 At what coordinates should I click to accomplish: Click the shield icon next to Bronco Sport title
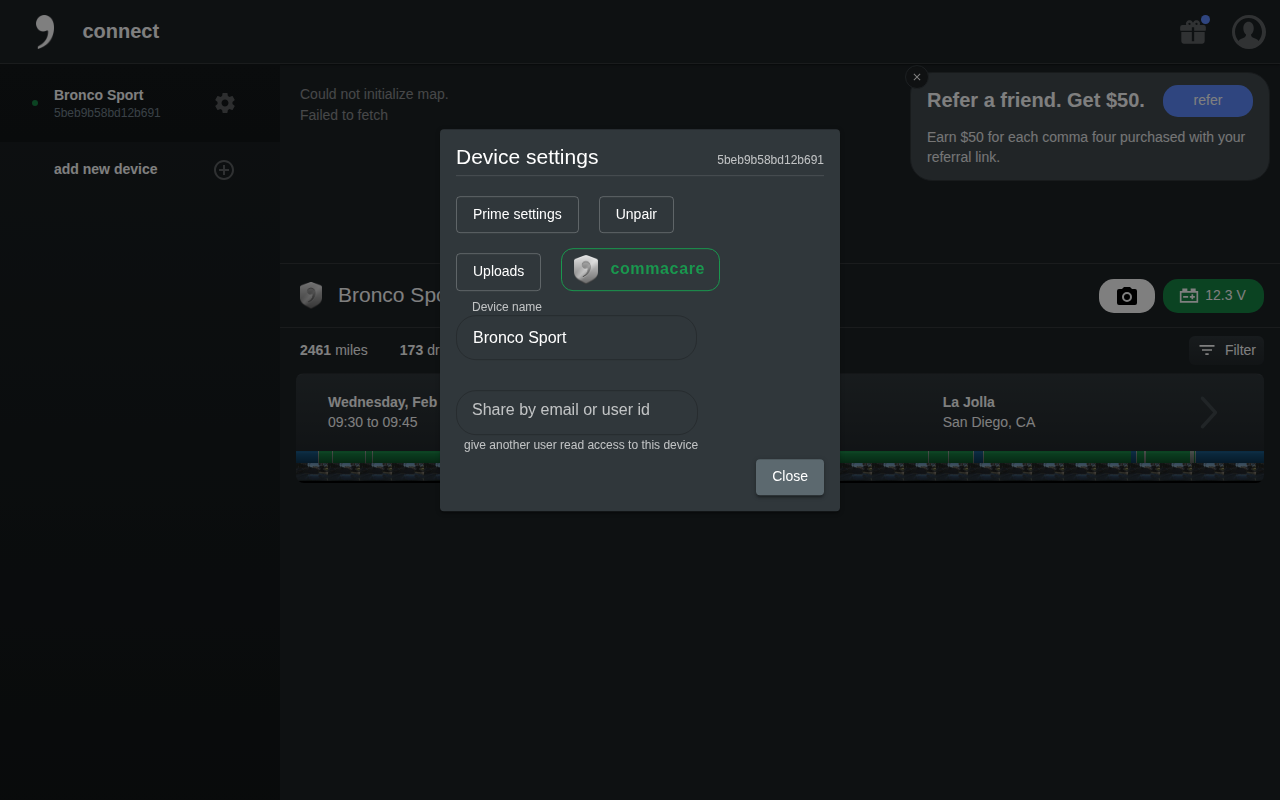311,295
